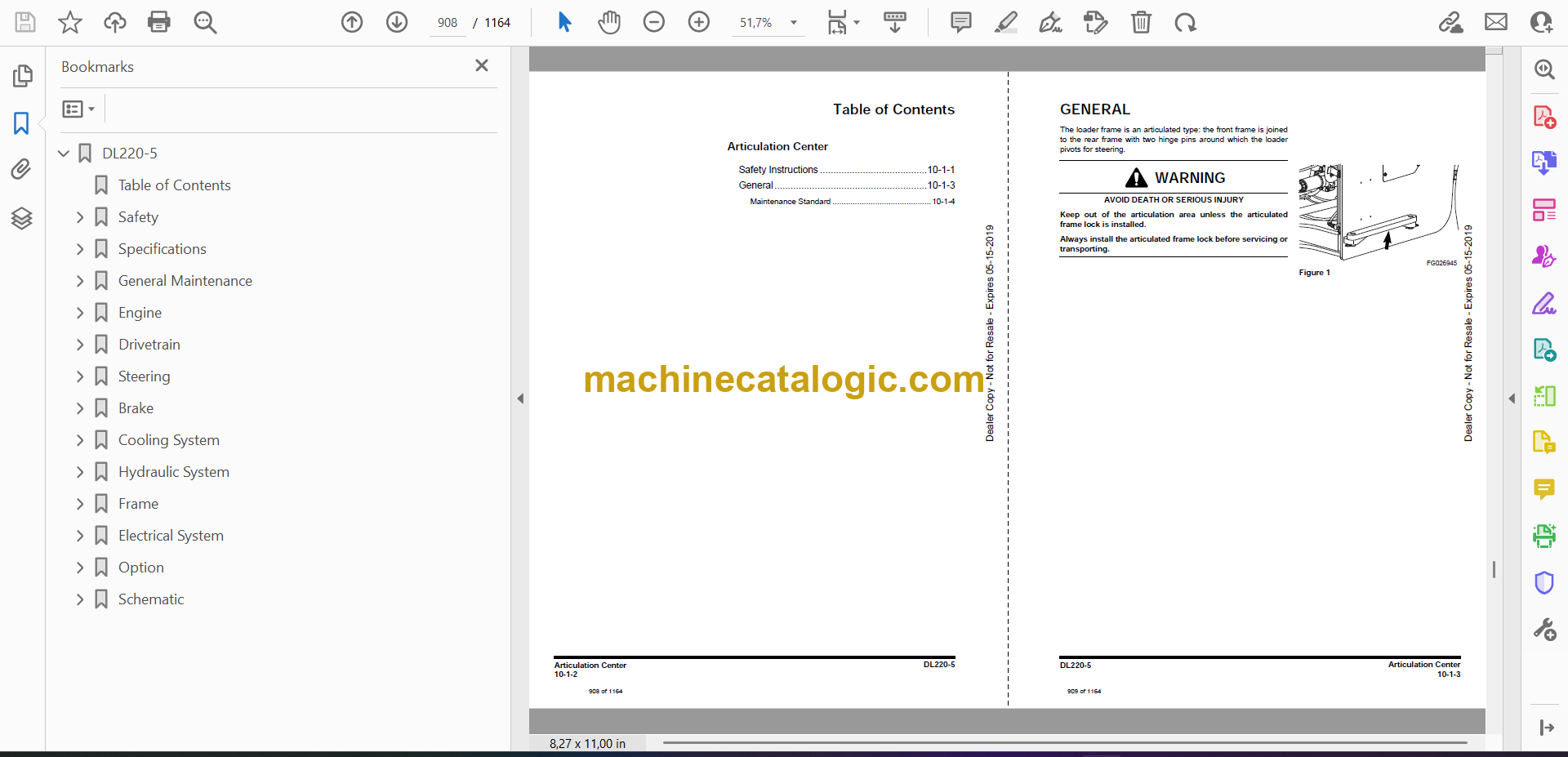Expand the Engine bookmark

(80, 313)
